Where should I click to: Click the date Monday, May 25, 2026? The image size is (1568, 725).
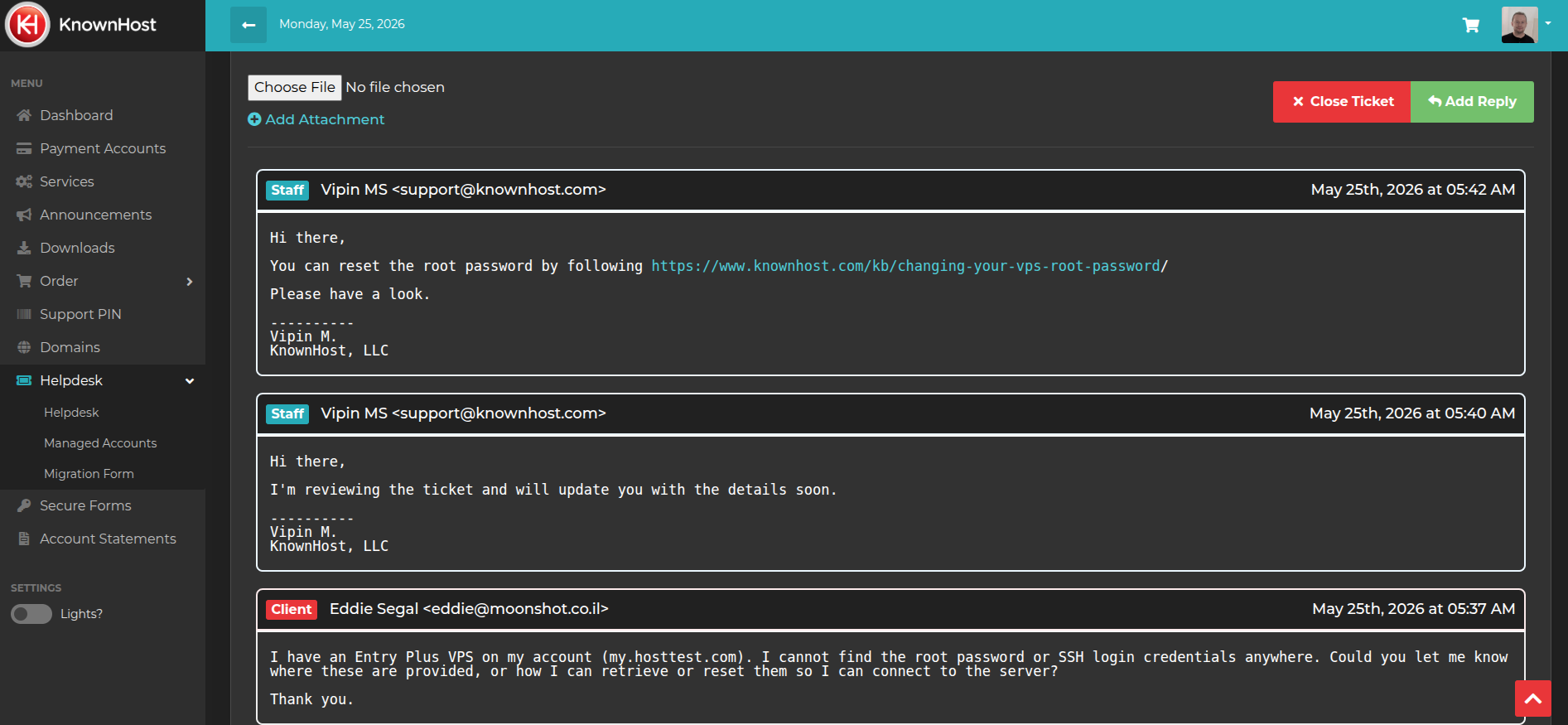[342, 24]
